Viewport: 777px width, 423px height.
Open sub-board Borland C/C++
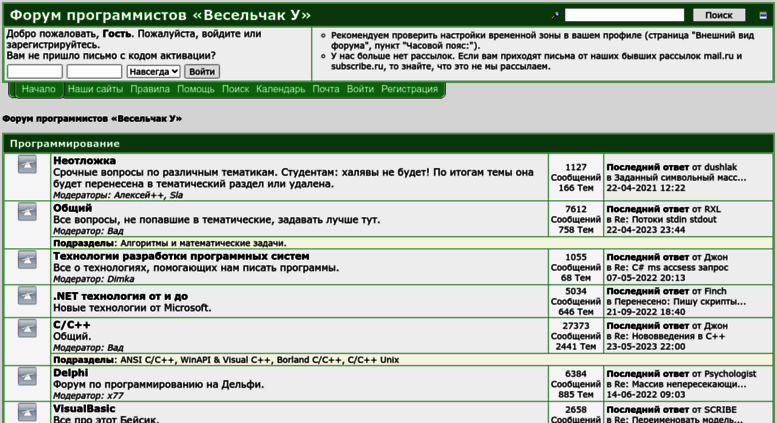click(309, 360)
